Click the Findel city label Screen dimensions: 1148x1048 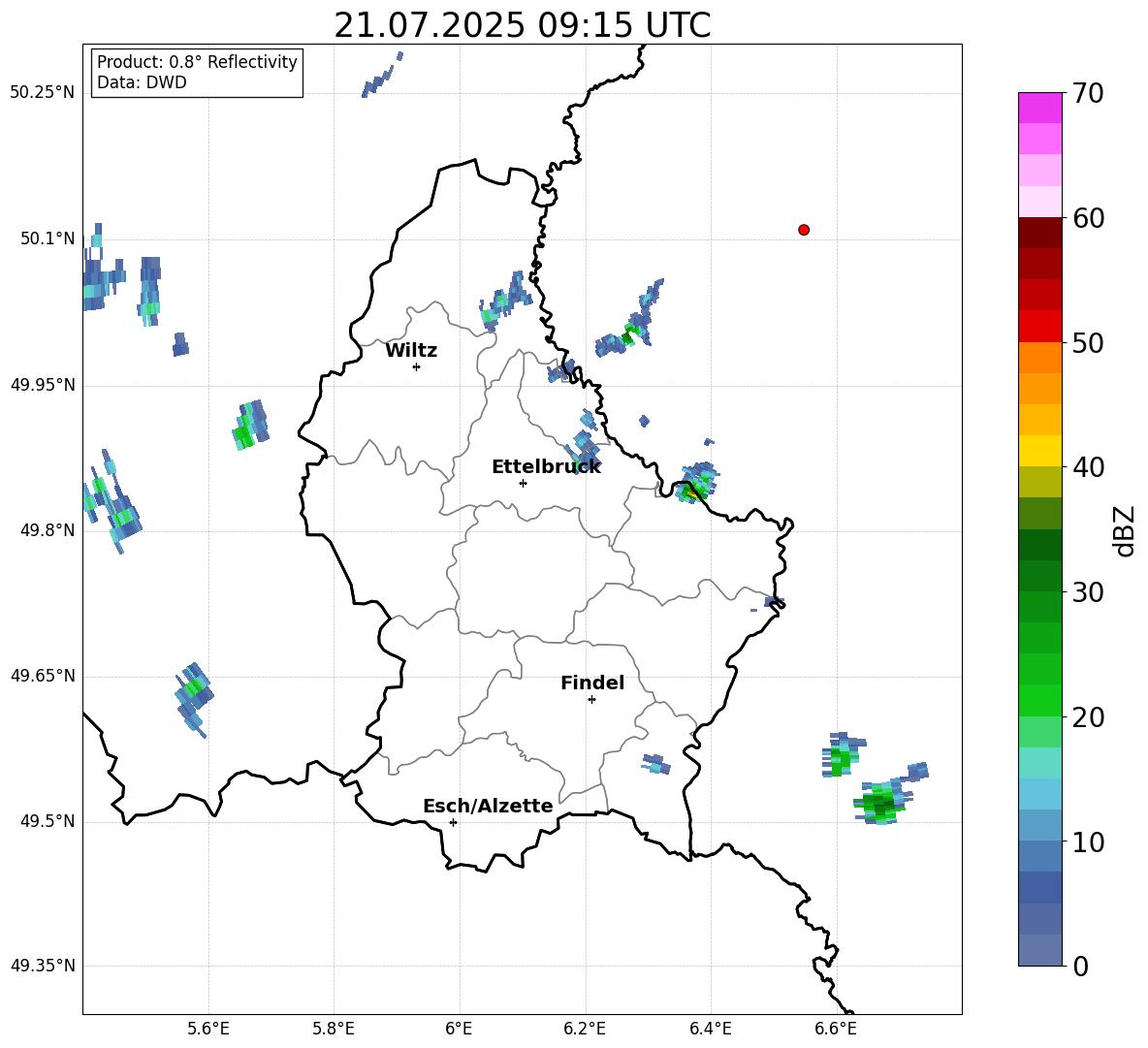592,683
